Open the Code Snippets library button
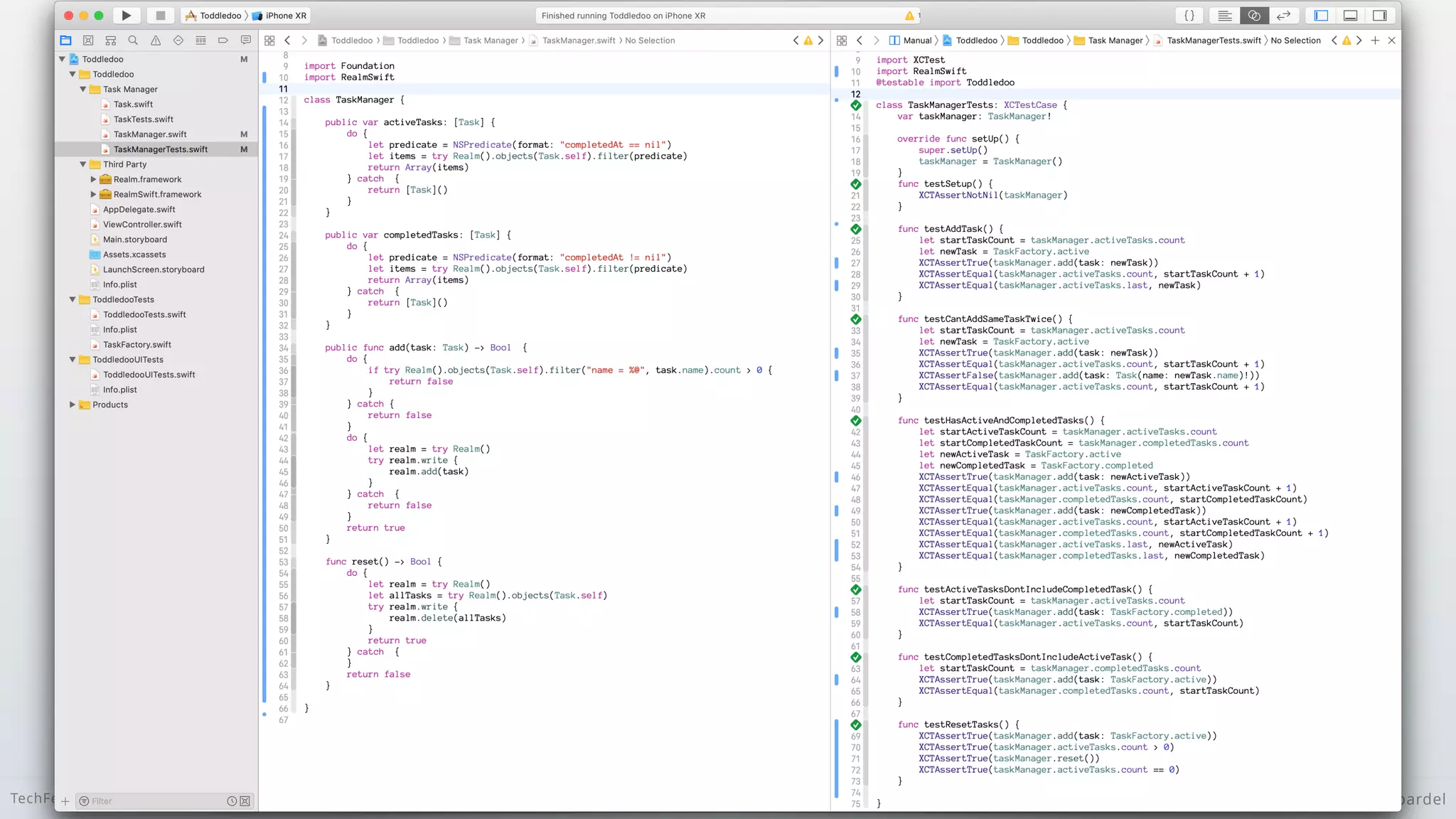 click(1189, 16)
